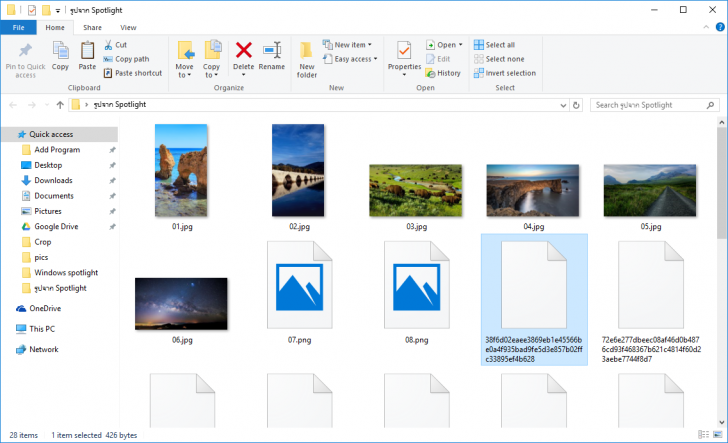Open Customize Quick Access Toolbar dropdown

click(x=58, y=10)
